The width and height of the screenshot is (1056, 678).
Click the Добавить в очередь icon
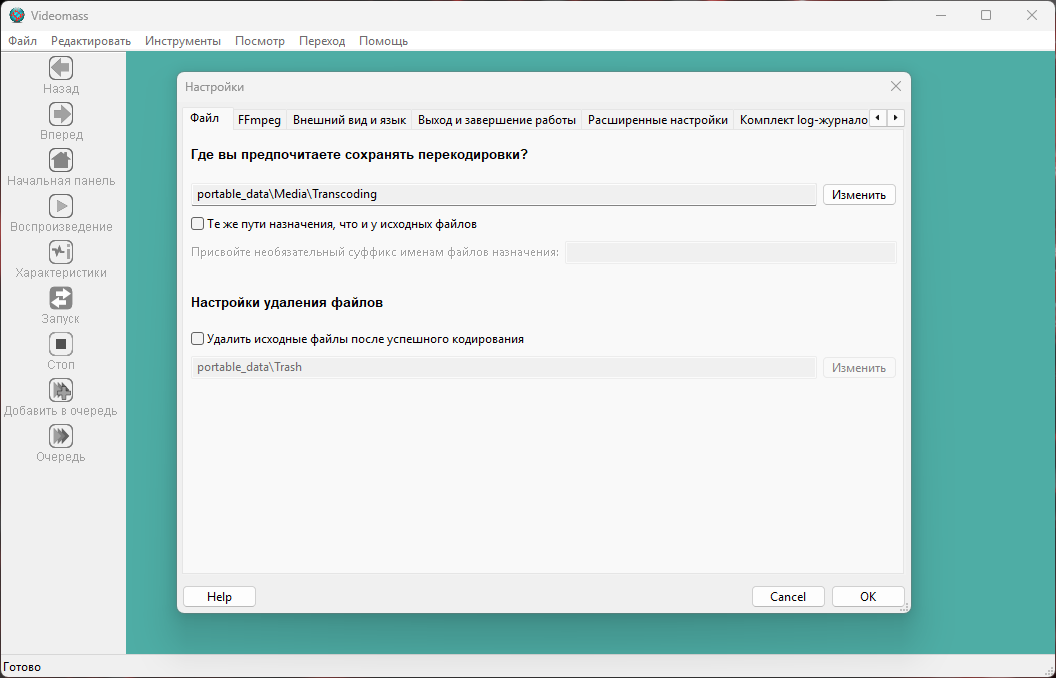point(61,390)
